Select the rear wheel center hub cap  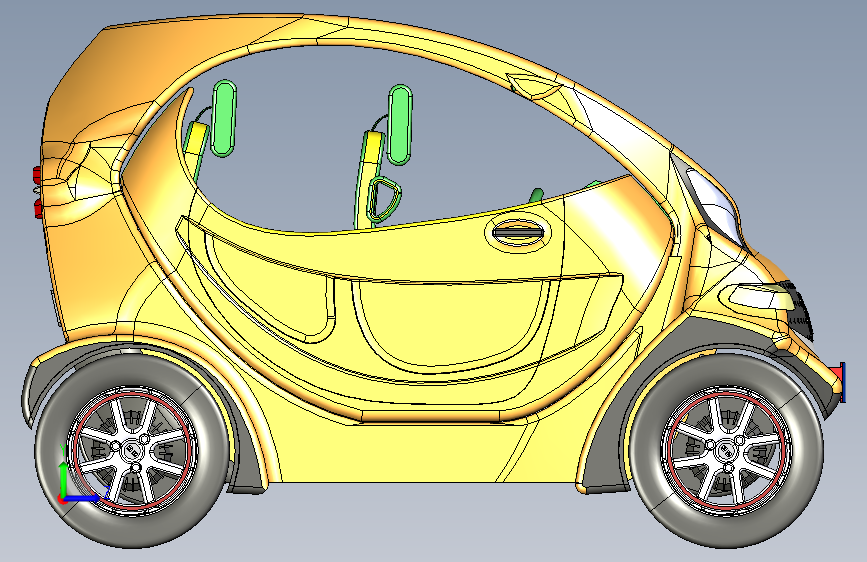click(x=132, y=451)
